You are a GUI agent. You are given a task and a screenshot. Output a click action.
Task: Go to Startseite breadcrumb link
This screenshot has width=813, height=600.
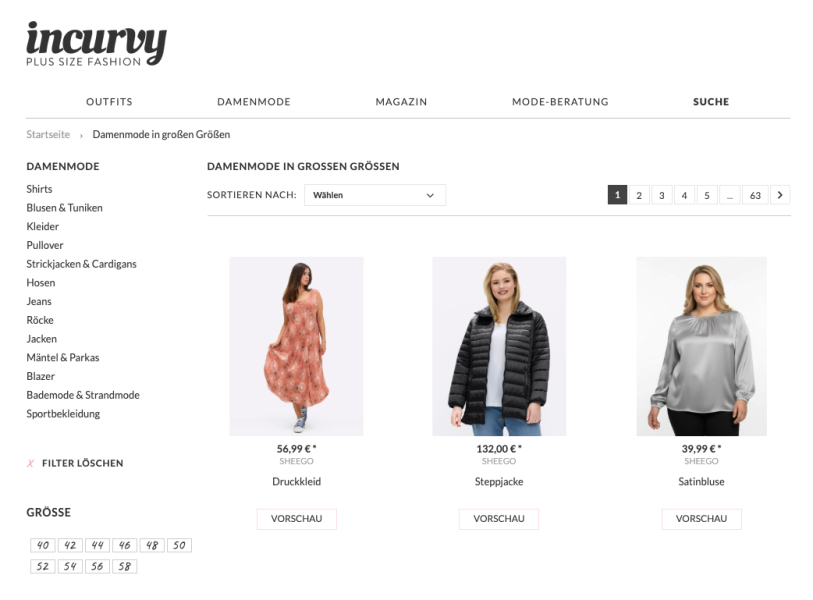(x=48, y=134)
